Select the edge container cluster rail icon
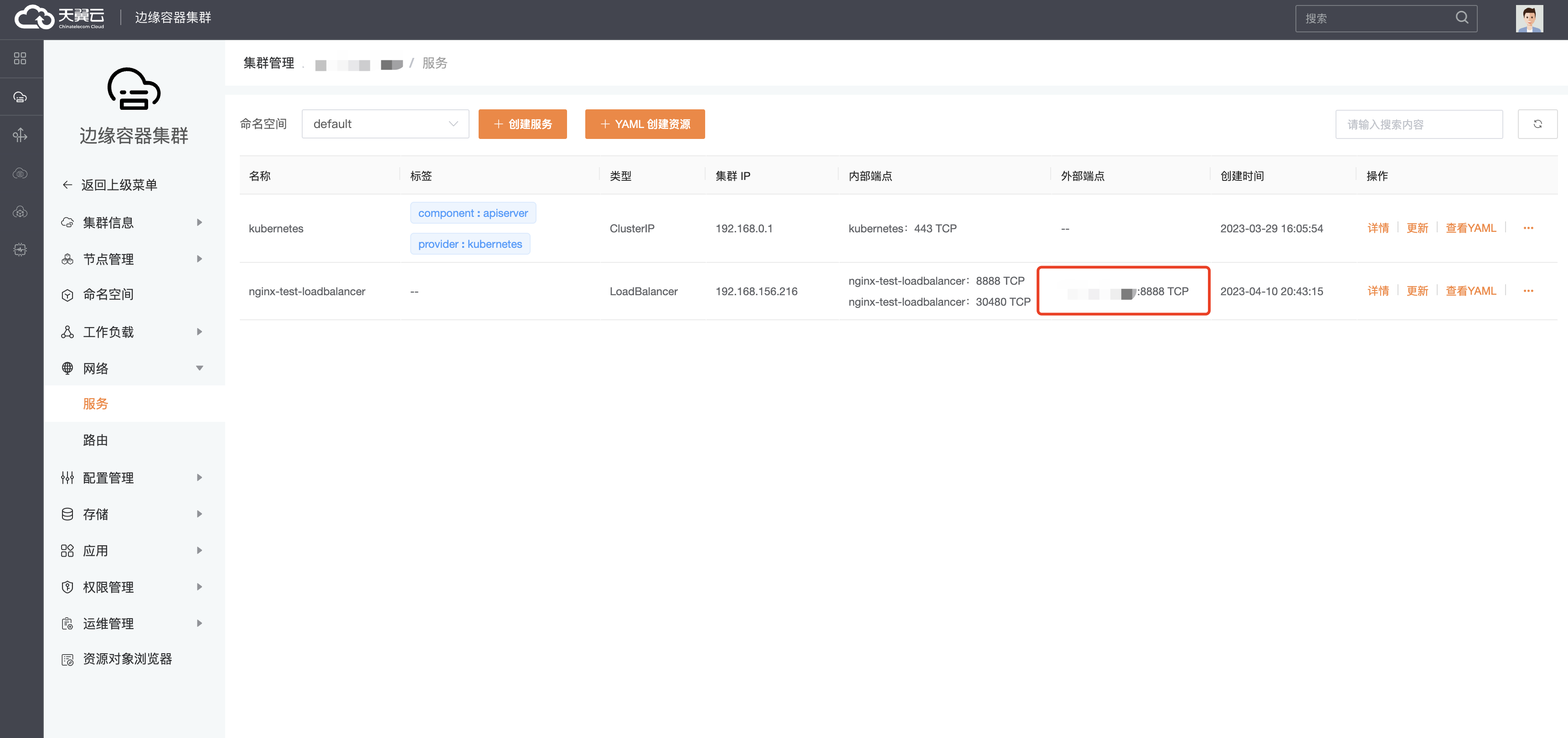The image size is (1568, 738). pos(20,97)
